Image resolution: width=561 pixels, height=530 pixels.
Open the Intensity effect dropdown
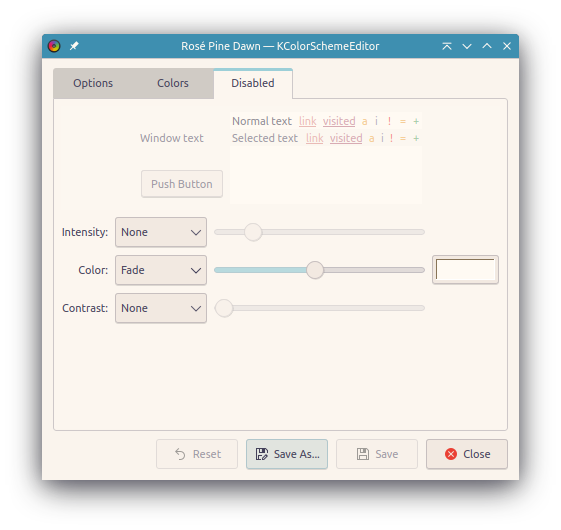(x=161, y=232)
